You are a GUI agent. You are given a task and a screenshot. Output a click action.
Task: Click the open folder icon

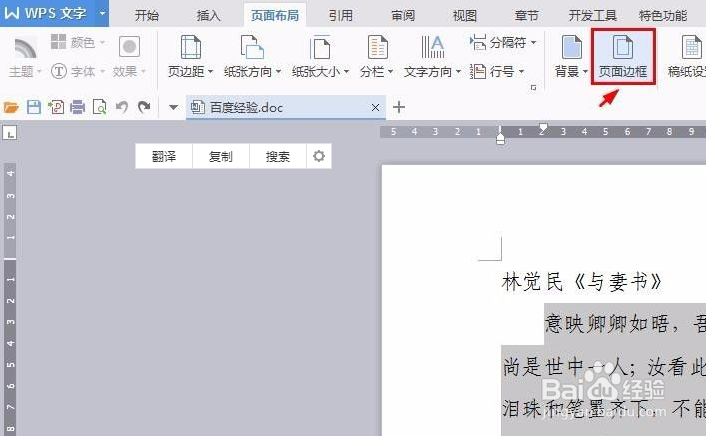(11, 107)
